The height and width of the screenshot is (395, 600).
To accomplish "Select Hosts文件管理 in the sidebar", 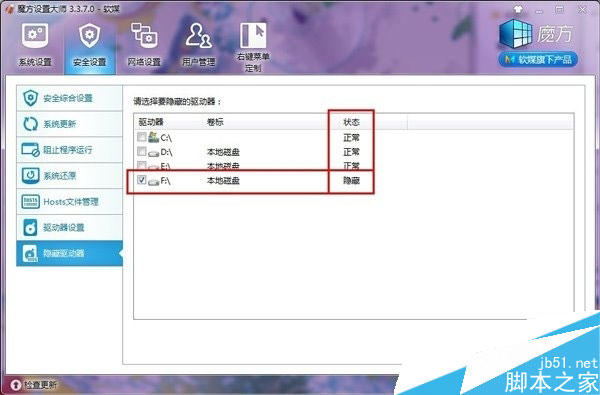I will (69, 201).
